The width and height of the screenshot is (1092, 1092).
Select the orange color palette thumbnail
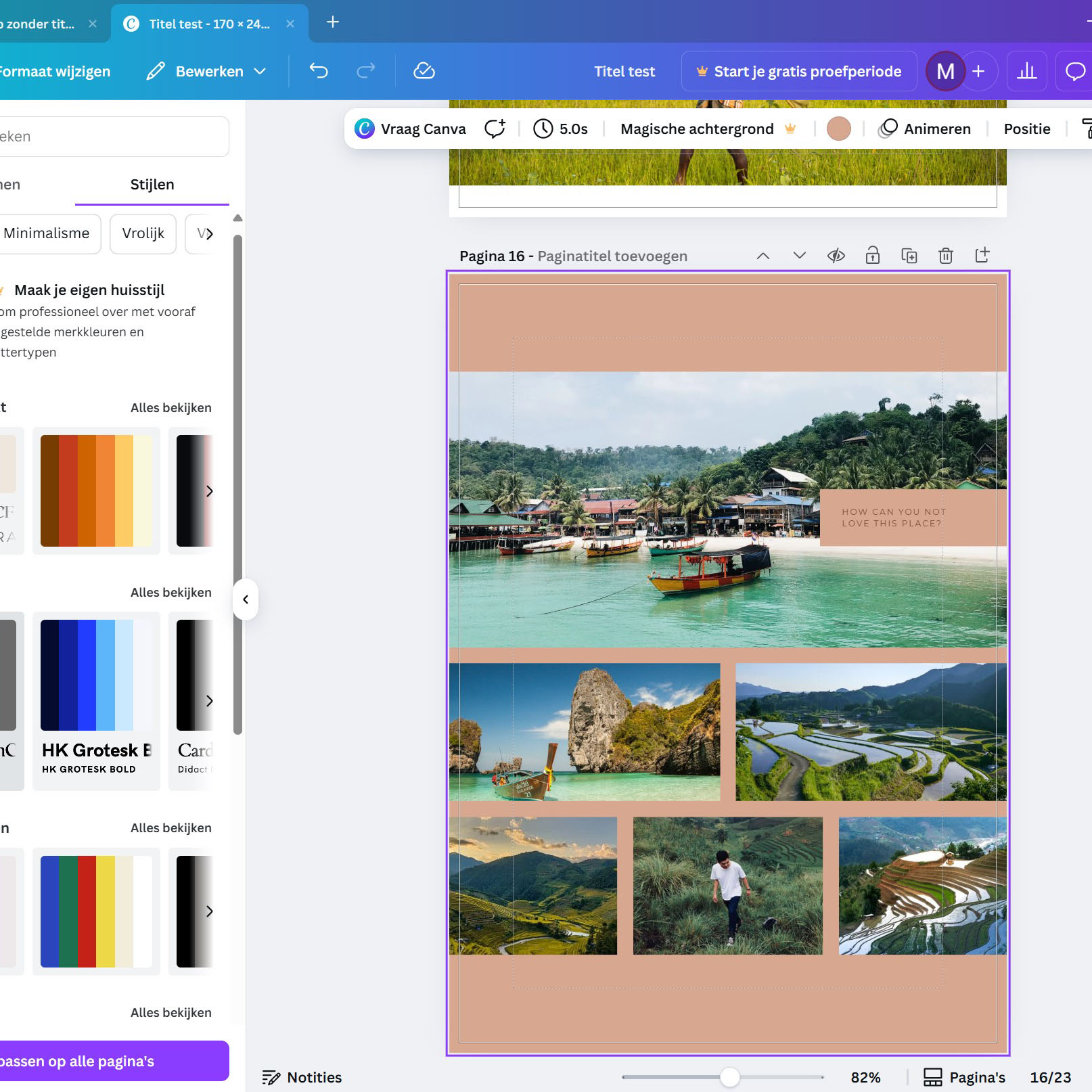point(96,491)
